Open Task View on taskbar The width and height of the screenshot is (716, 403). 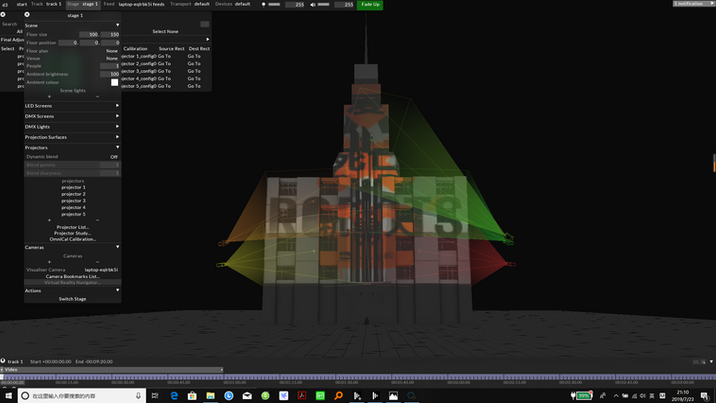coord(155,396)
